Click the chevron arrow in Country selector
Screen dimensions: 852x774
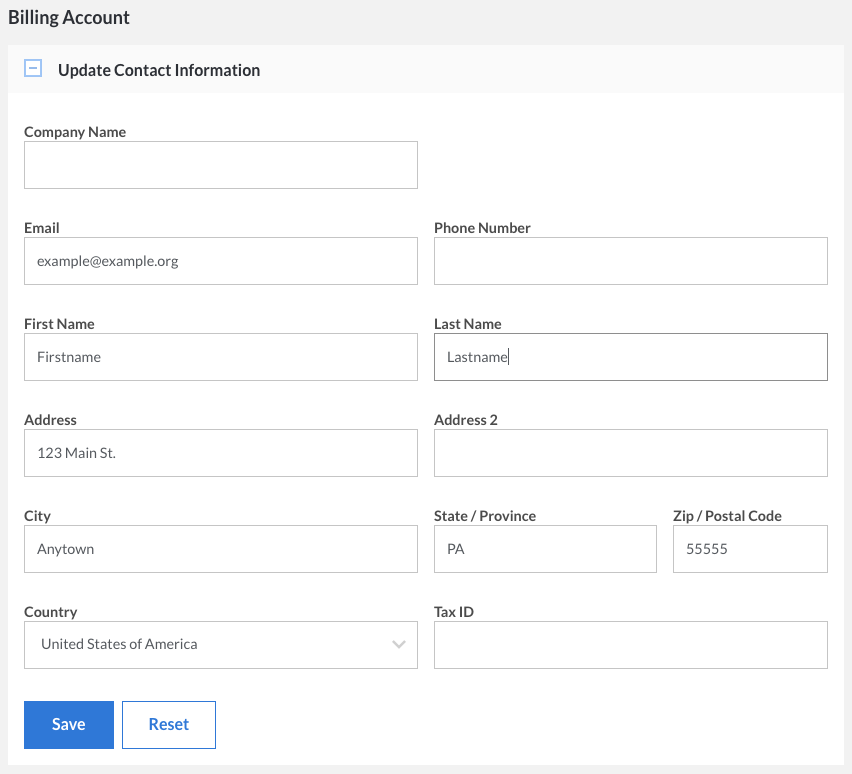(399, 645)
